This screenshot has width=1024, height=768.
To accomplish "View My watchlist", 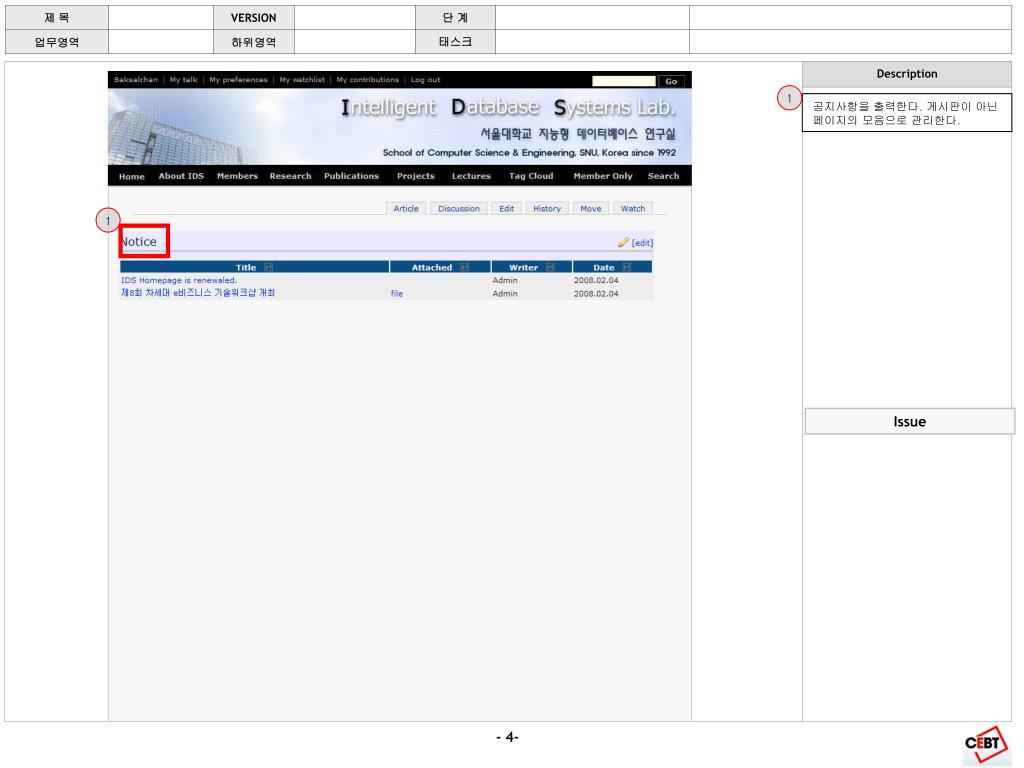I will pos(302,80).
